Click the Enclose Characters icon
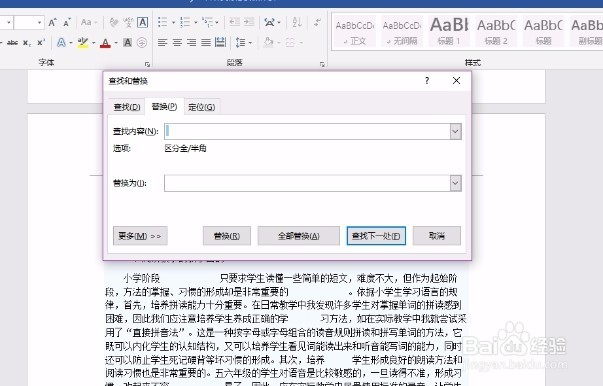Viewport: 603px width, 386px height. pos(142,42)
